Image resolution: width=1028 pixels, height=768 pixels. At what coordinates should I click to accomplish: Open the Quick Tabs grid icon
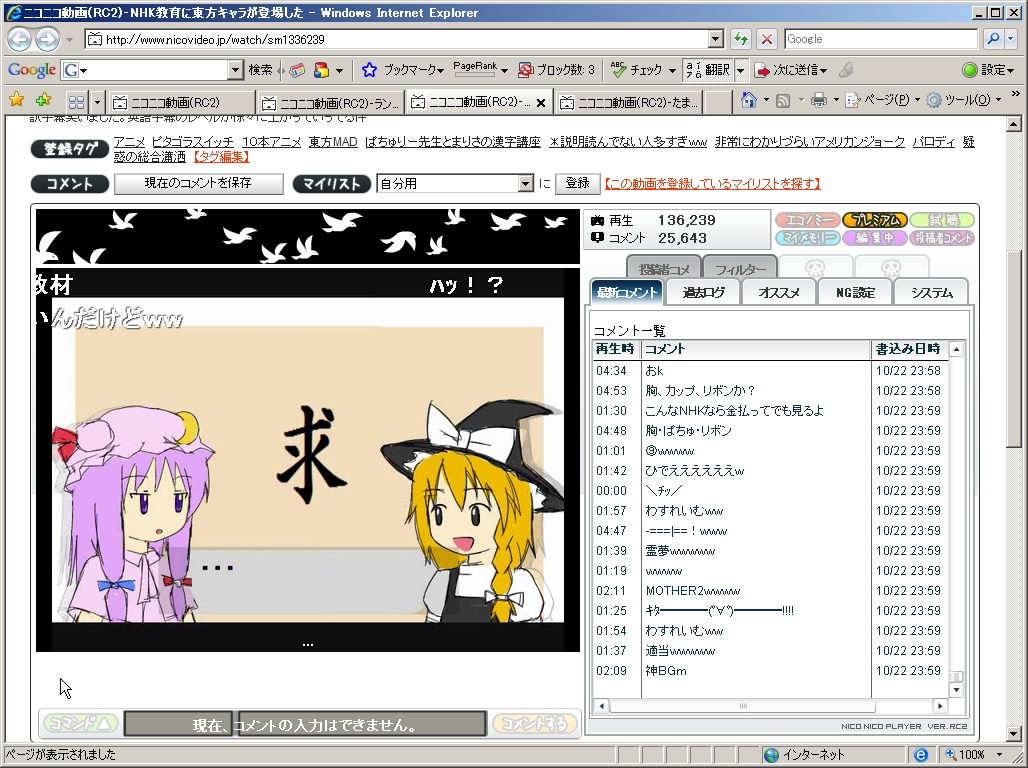pyautogui.click(x=76, y=102)
